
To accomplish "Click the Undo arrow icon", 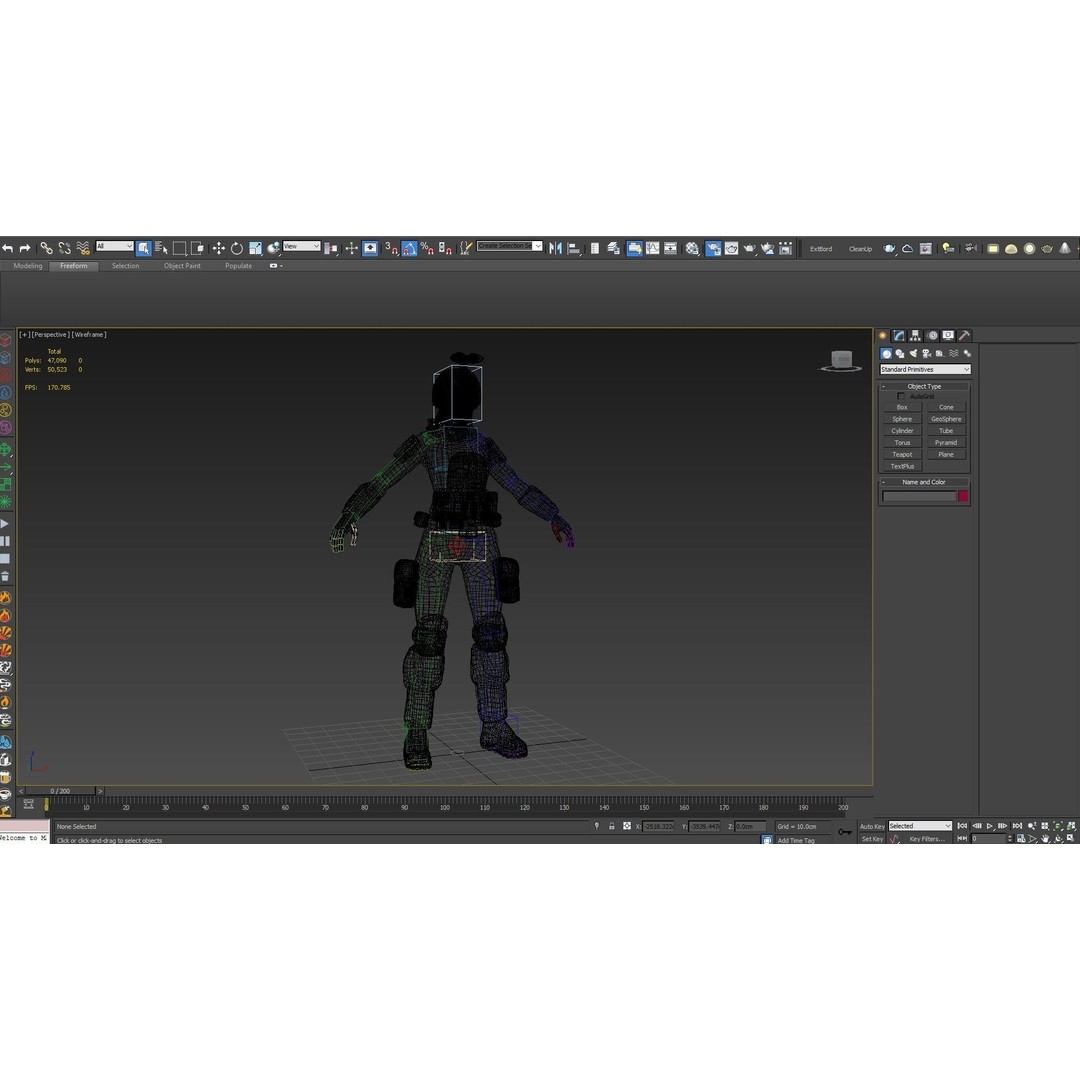I will (8, 249).
